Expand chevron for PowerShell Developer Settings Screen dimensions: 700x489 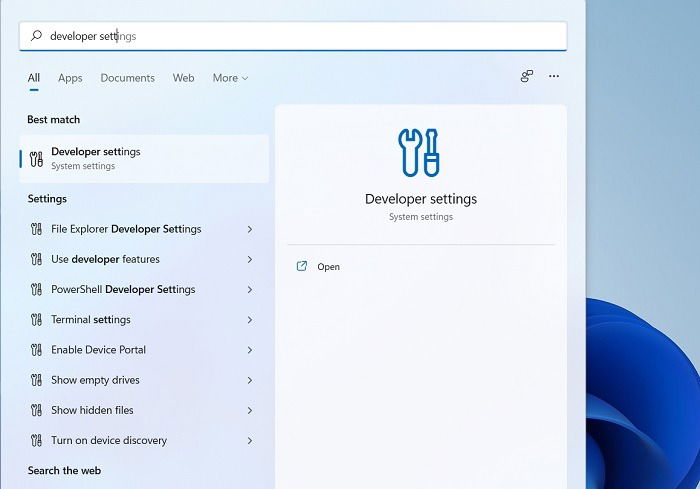click(250, 290)
